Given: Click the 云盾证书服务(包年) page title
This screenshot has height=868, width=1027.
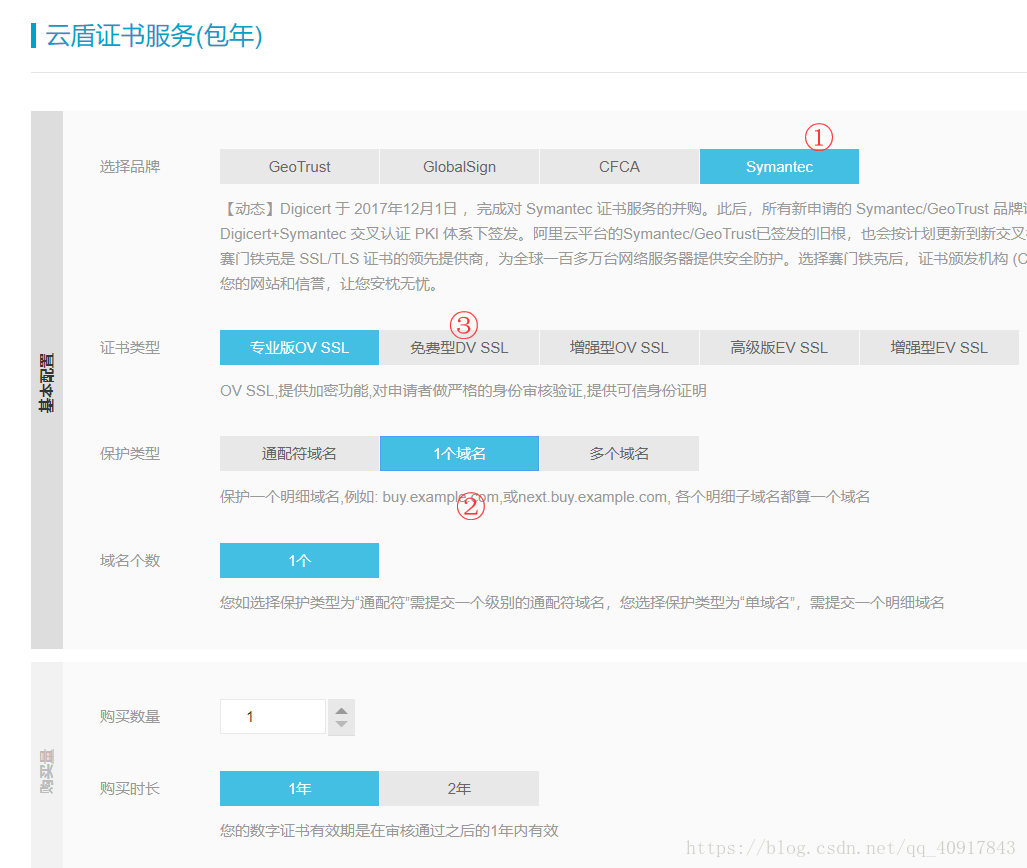Looking at the screenshot, I should (155, 35).
